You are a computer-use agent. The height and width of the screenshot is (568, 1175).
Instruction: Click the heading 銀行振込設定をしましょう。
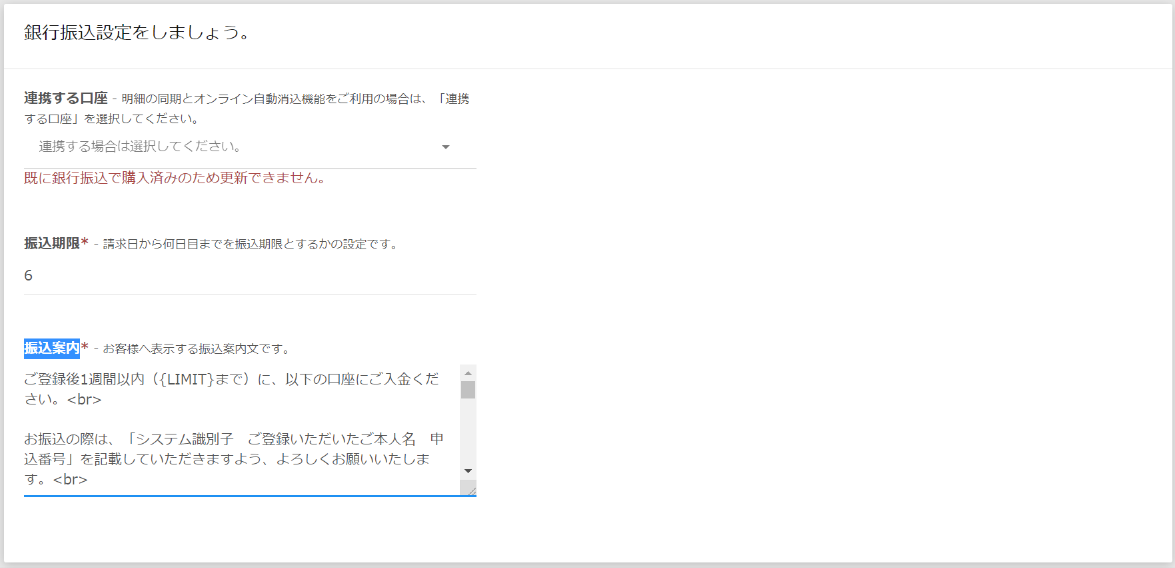[137, 34]
